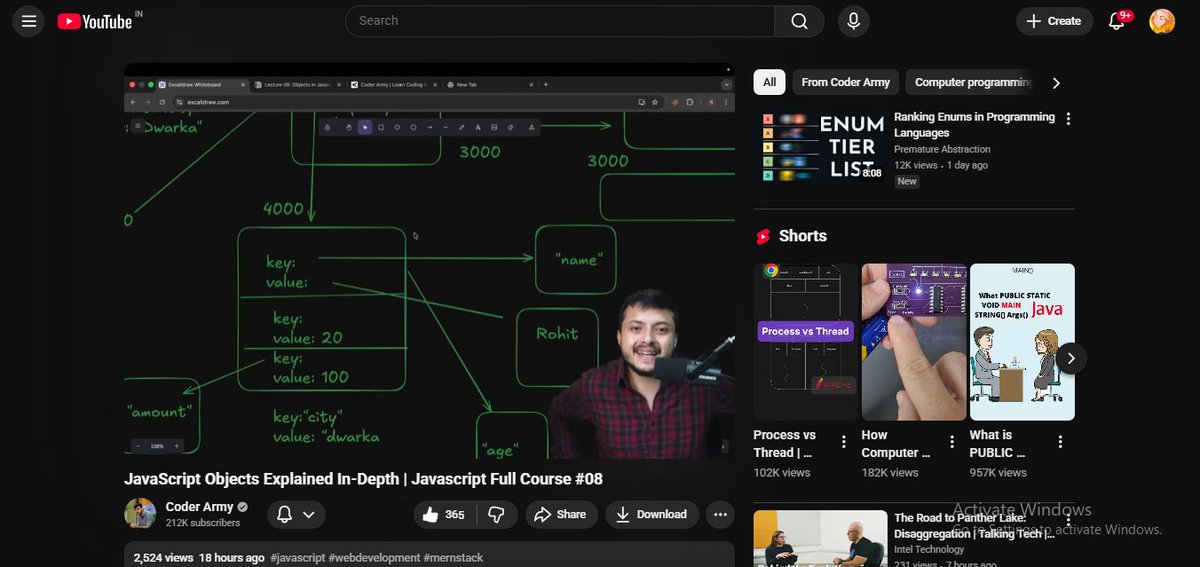The width and height of the screenshot is (1200, 567).
Task: Show next Shorts with arrow button
Action: 1071,358
